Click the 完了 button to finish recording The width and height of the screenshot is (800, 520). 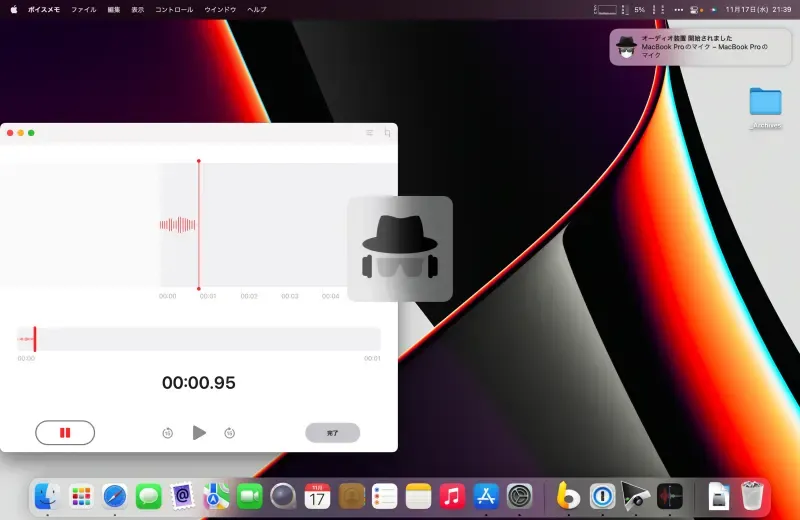[332, 433]
